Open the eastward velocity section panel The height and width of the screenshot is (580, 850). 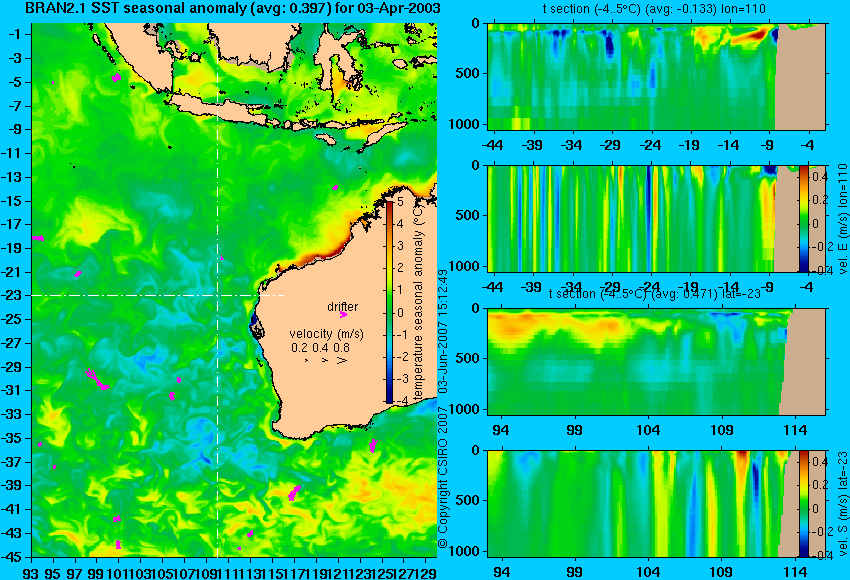[x=656, y=218]
